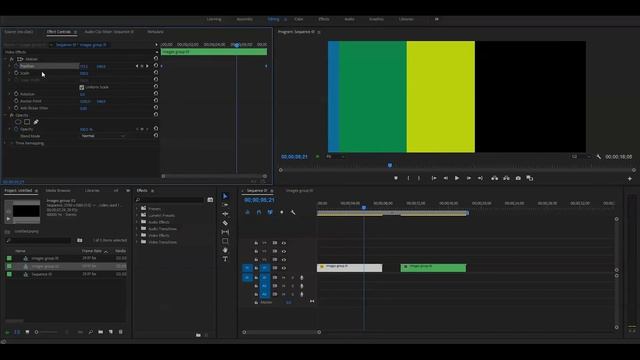Switch to the Effect Controls tab
Image resolution: width=640 pixels, height=360 pixels.
[x=59, y=32]
